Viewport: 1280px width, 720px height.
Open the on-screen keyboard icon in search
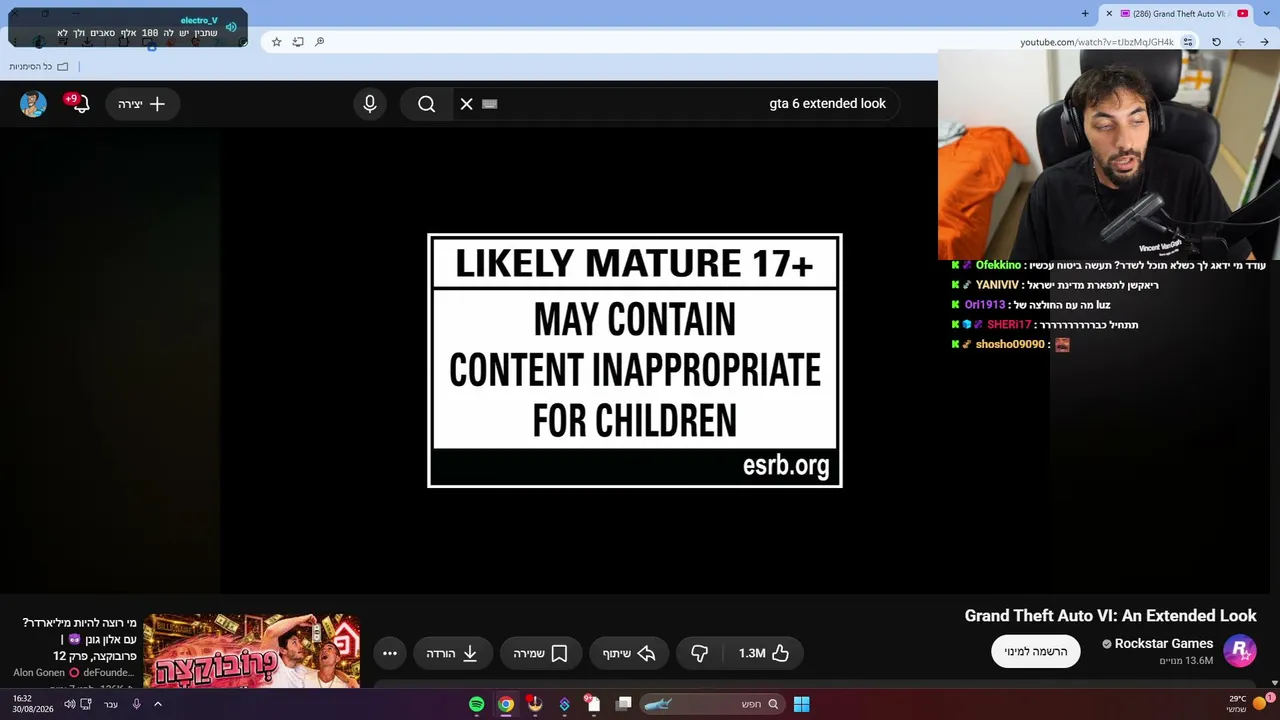pos(490,104)
